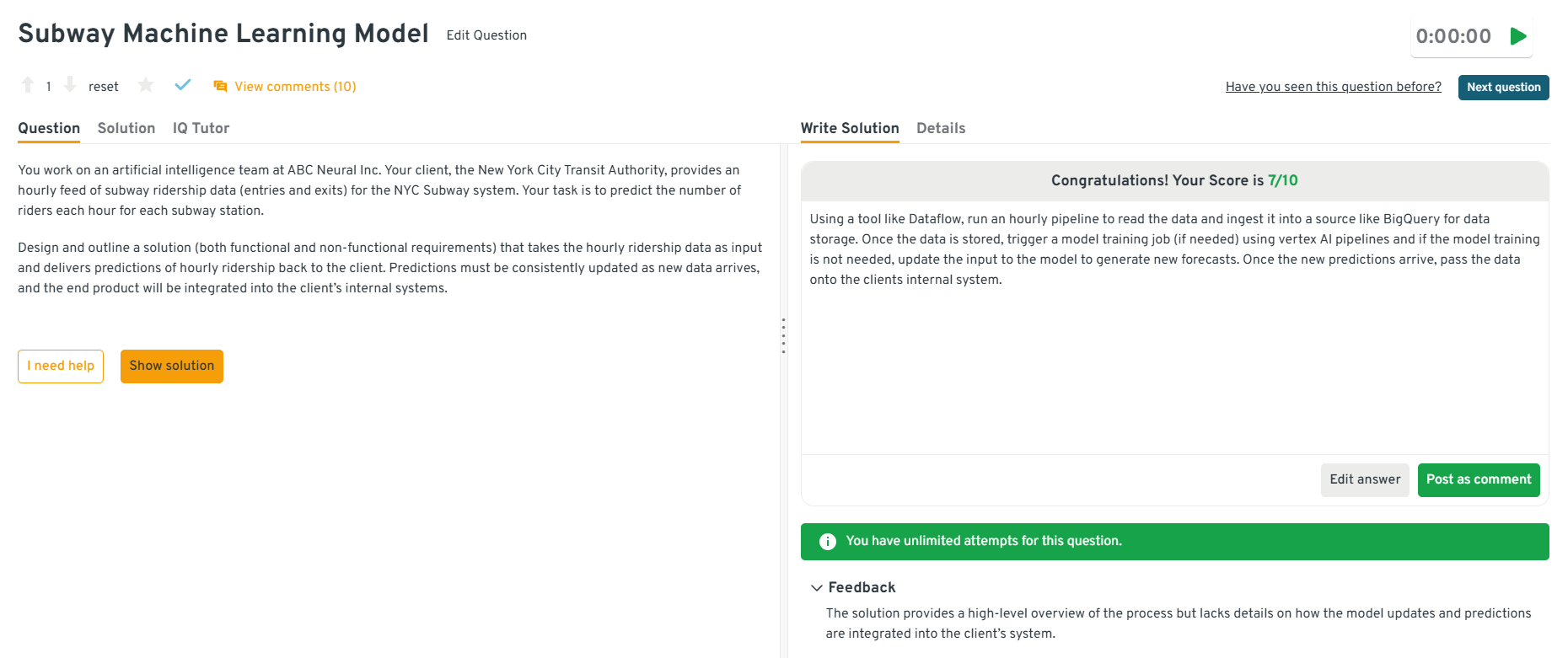The width and height of the screenshot is (1568, 658).
Task: Click the comments bubble icon
Action: [x=220, y=86]
